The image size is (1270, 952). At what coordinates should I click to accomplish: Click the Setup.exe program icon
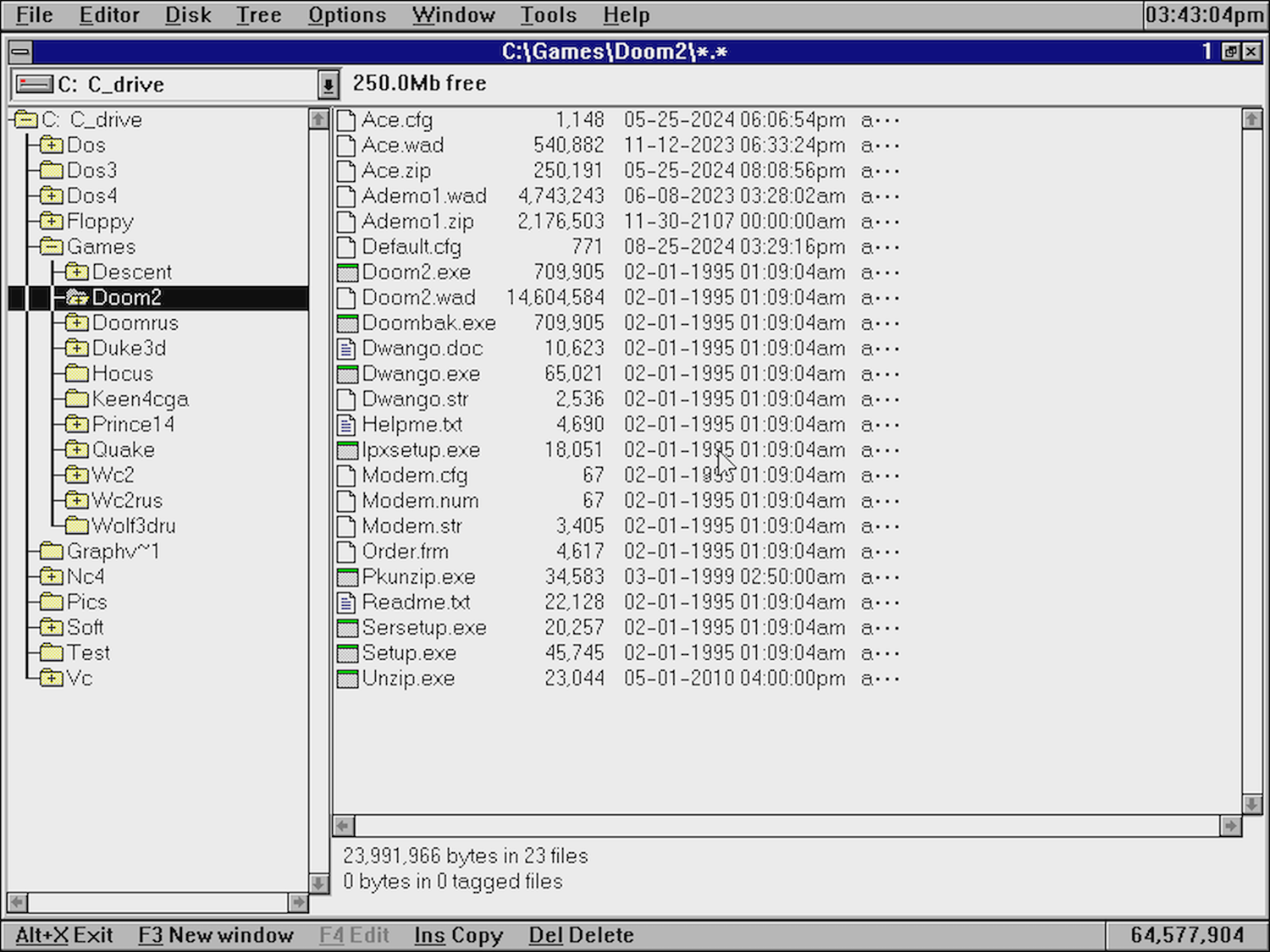pos(346,653)
